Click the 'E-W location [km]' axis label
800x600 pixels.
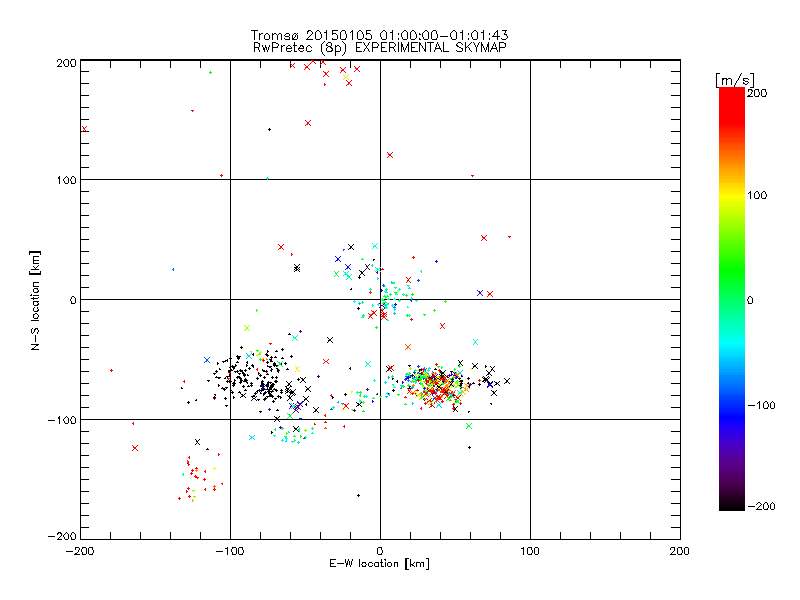[x=380, y=563]
